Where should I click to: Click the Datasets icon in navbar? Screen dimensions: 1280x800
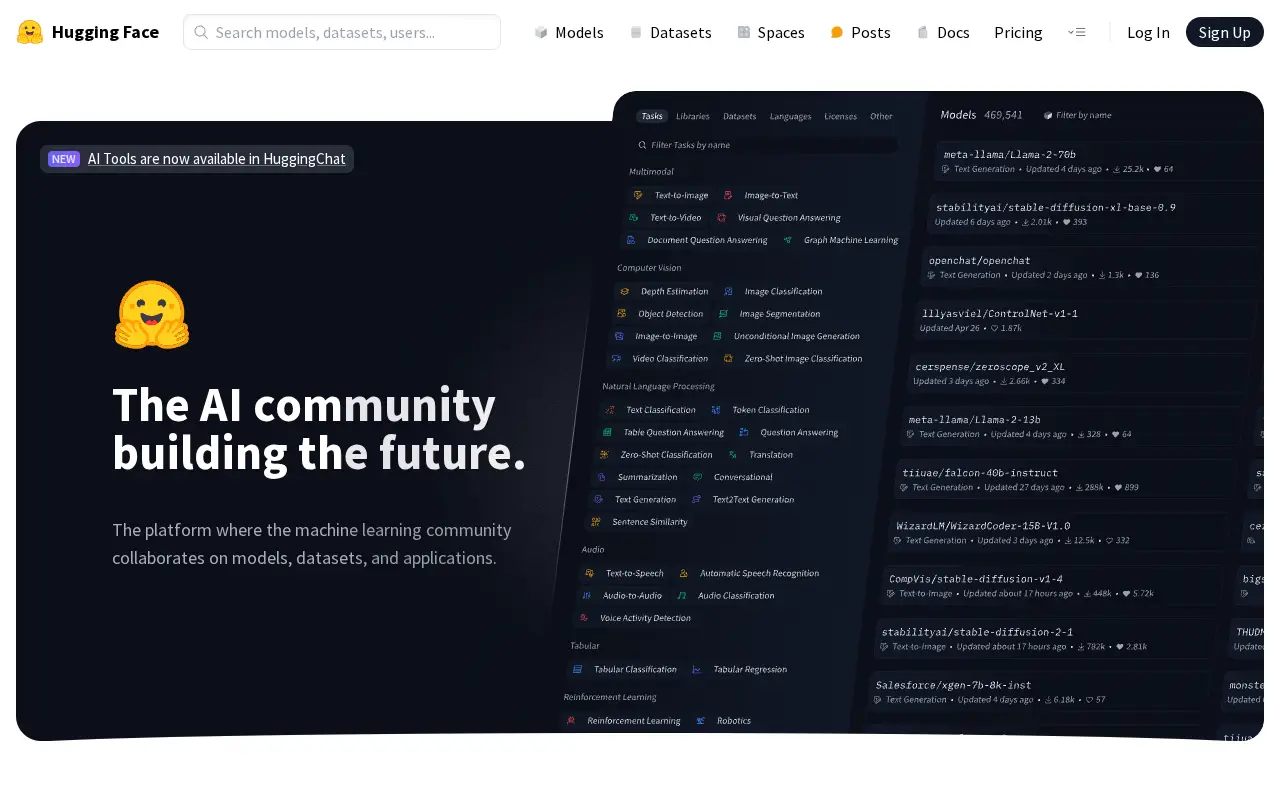click(x=636, y=32)
